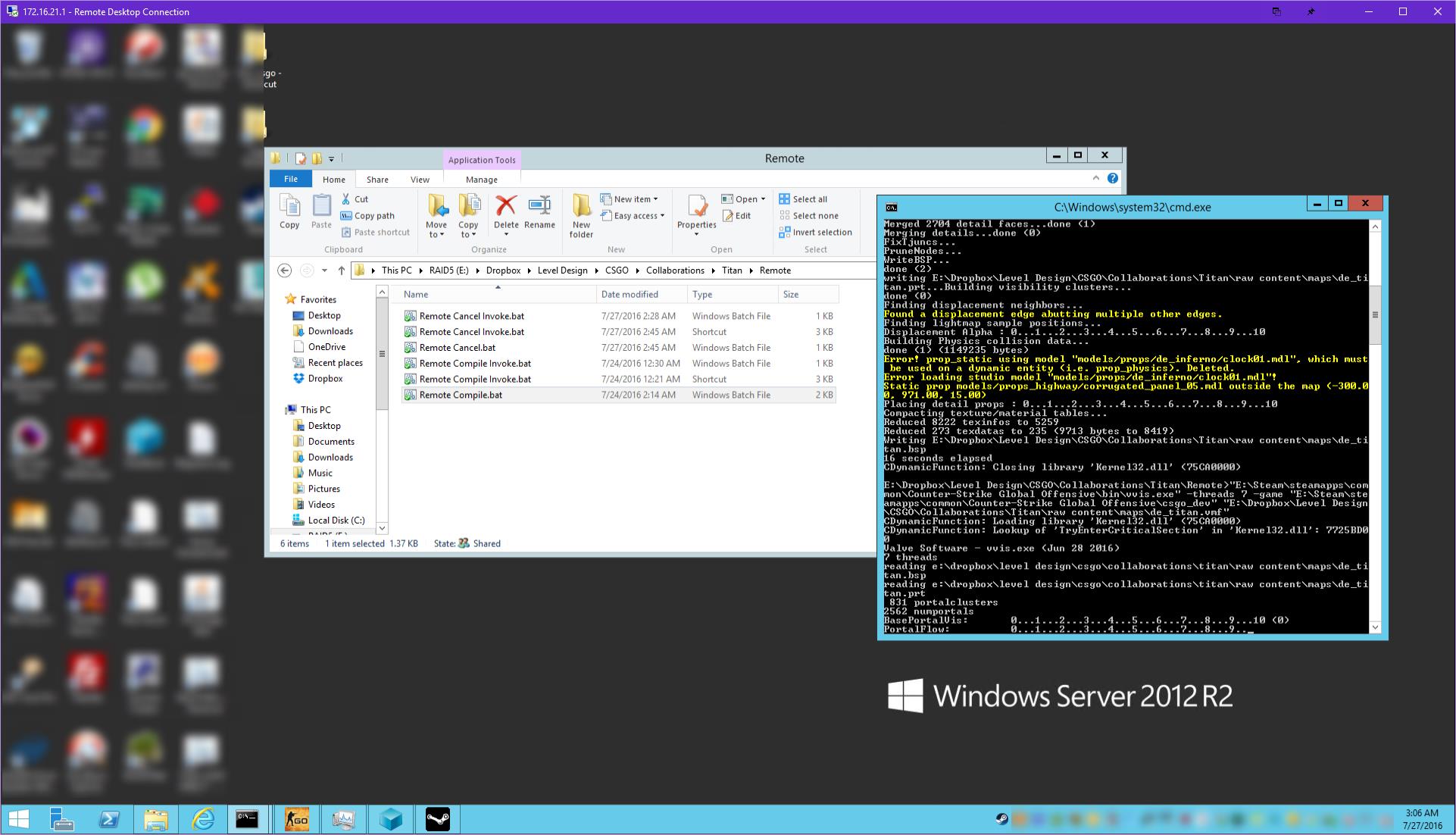1456x835 pixels.
Task: Click Select all in the Select group
Action: (803, 199)
